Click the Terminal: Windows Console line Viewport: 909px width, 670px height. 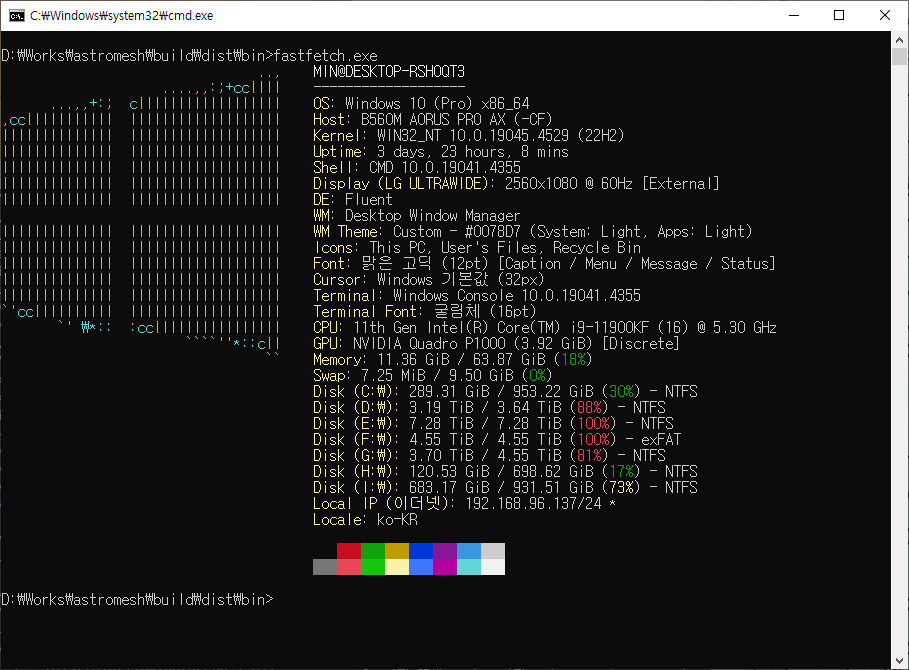(477, 296)
